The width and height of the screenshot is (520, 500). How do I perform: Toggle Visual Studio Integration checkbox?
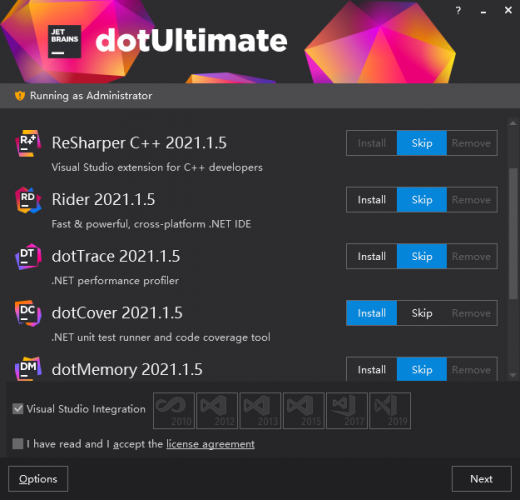point(18,409)
